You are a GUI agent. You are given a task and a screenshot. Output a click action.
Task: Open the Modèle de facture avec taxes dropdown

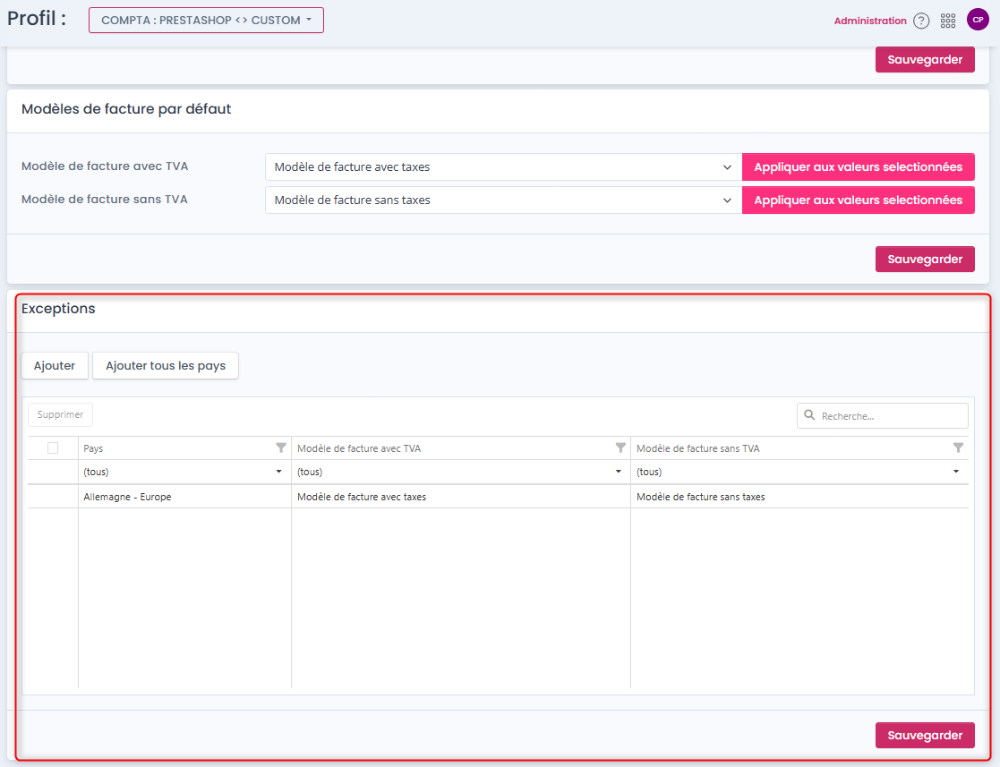503,167
